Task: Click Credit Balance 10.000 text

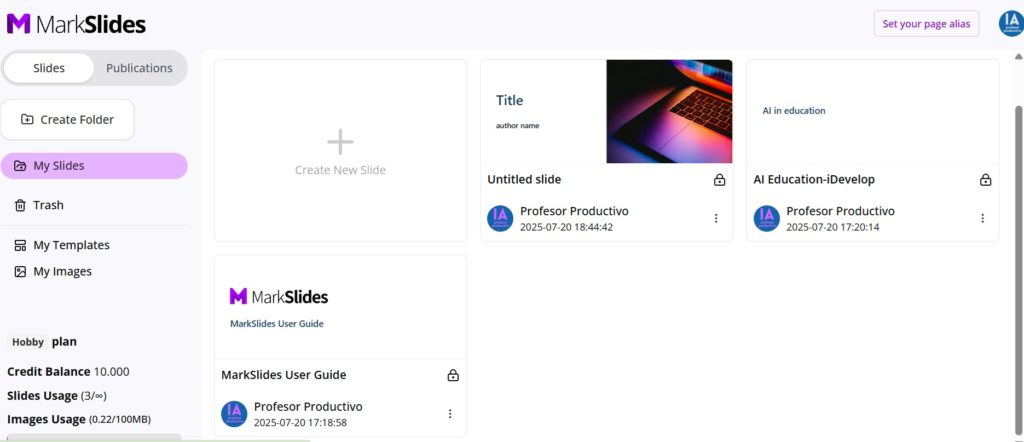Action: (x=68, y=371)
